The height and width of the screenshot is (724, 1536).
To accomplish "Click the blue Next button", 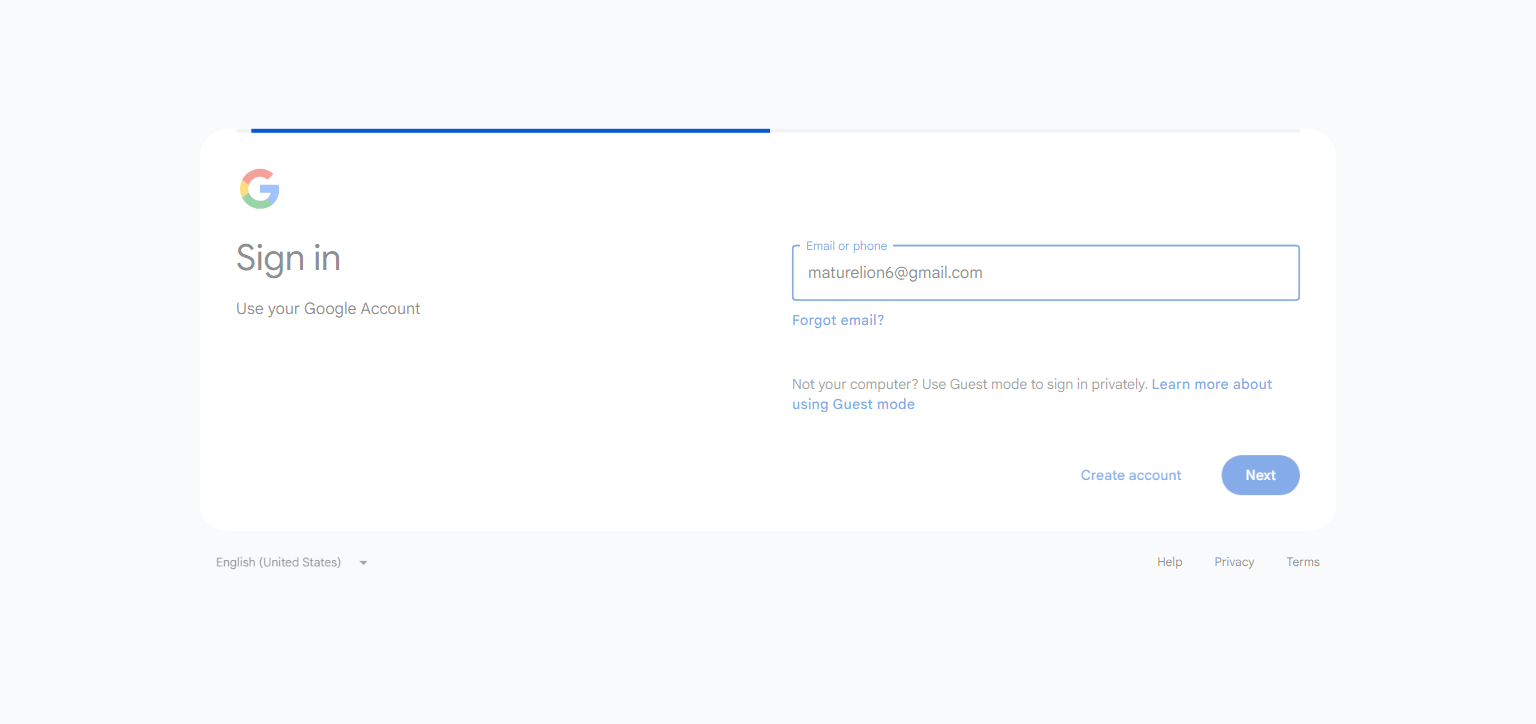I will [1260, 475].
